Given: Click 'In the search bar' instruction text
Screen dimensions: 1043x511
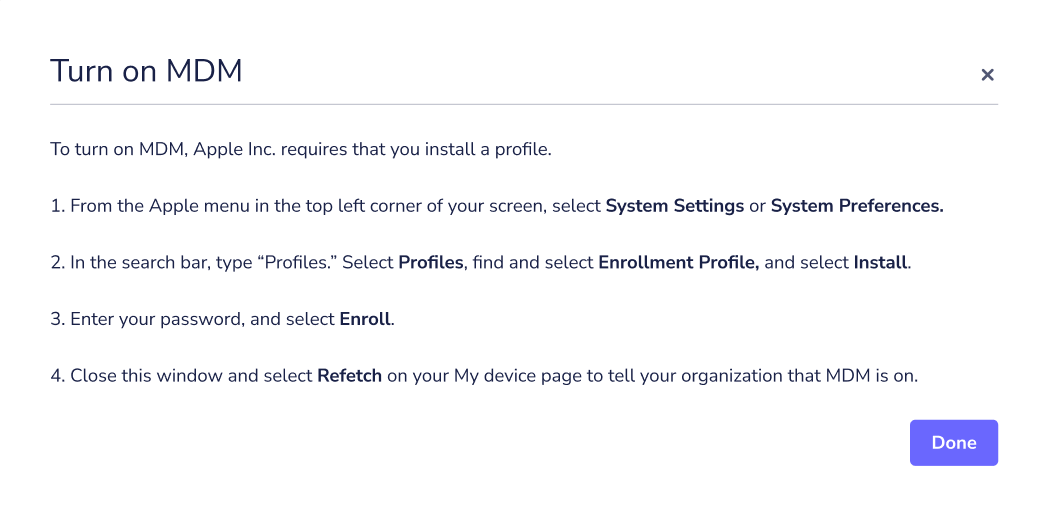Looking at the screenshot, I should 140,263.
